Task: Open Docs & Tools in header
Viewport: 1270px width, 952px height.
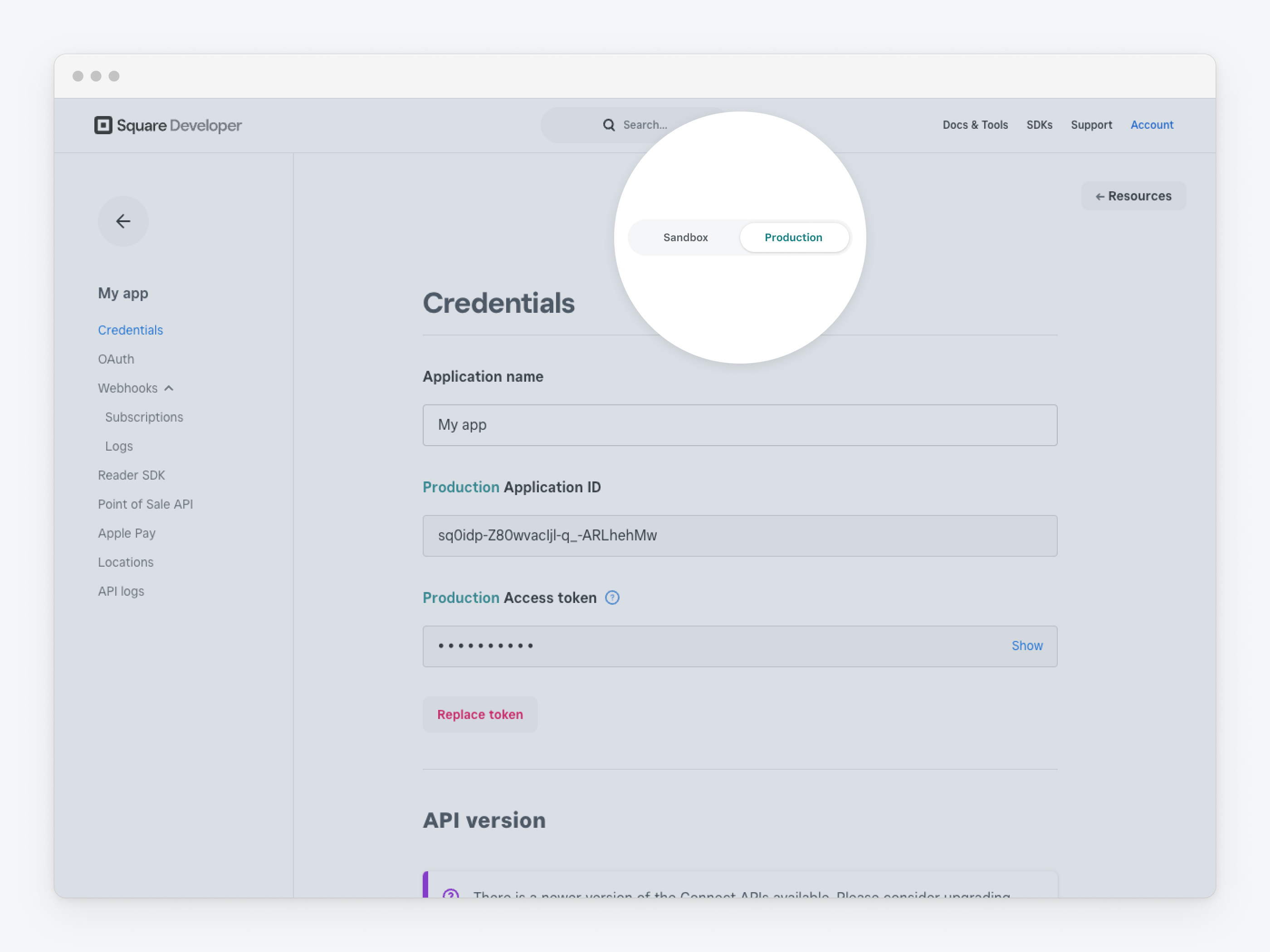Action: pos(975,125)
